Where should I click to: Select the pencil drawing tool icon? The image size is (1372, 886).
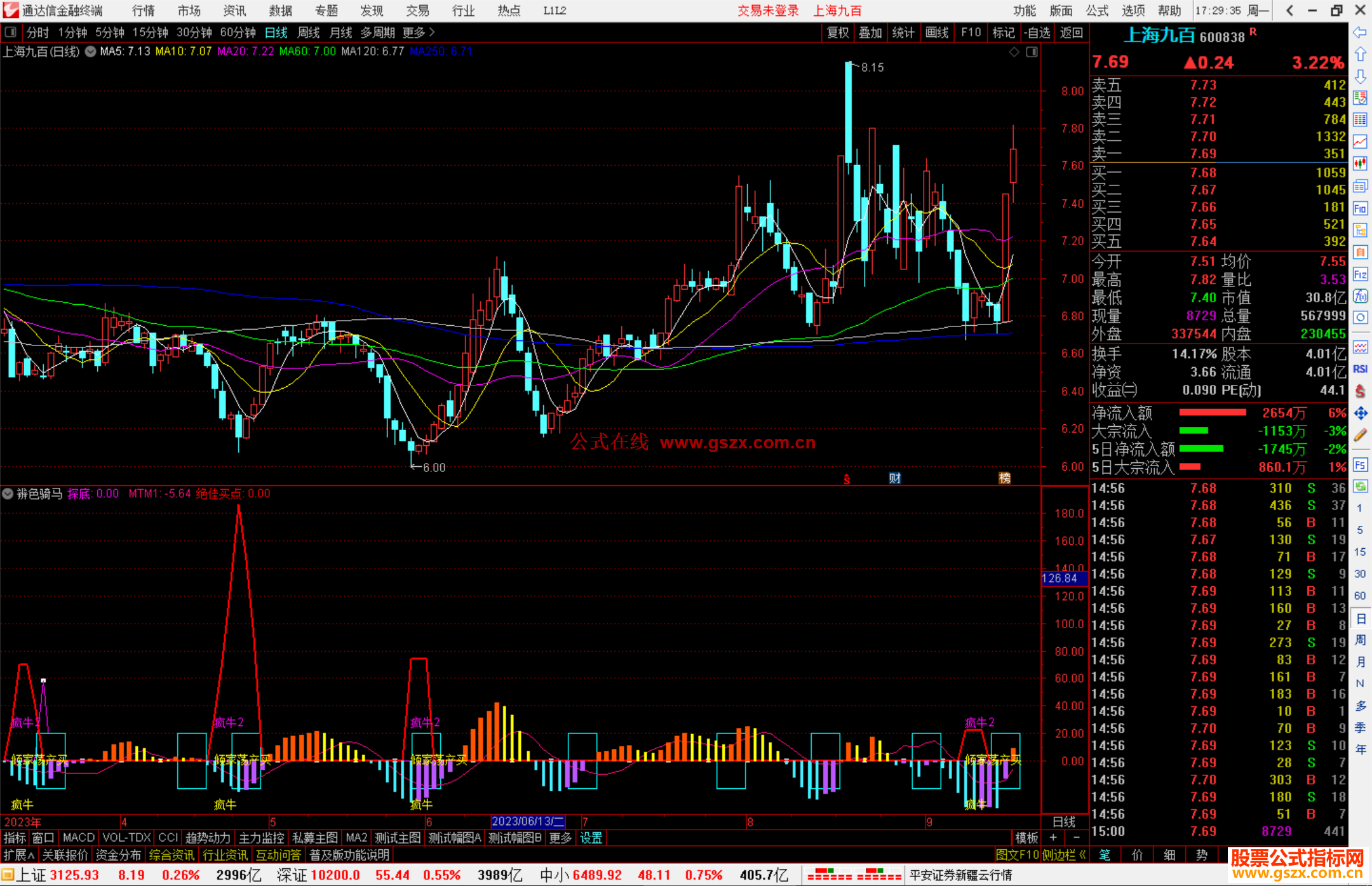click(1360, 436)
